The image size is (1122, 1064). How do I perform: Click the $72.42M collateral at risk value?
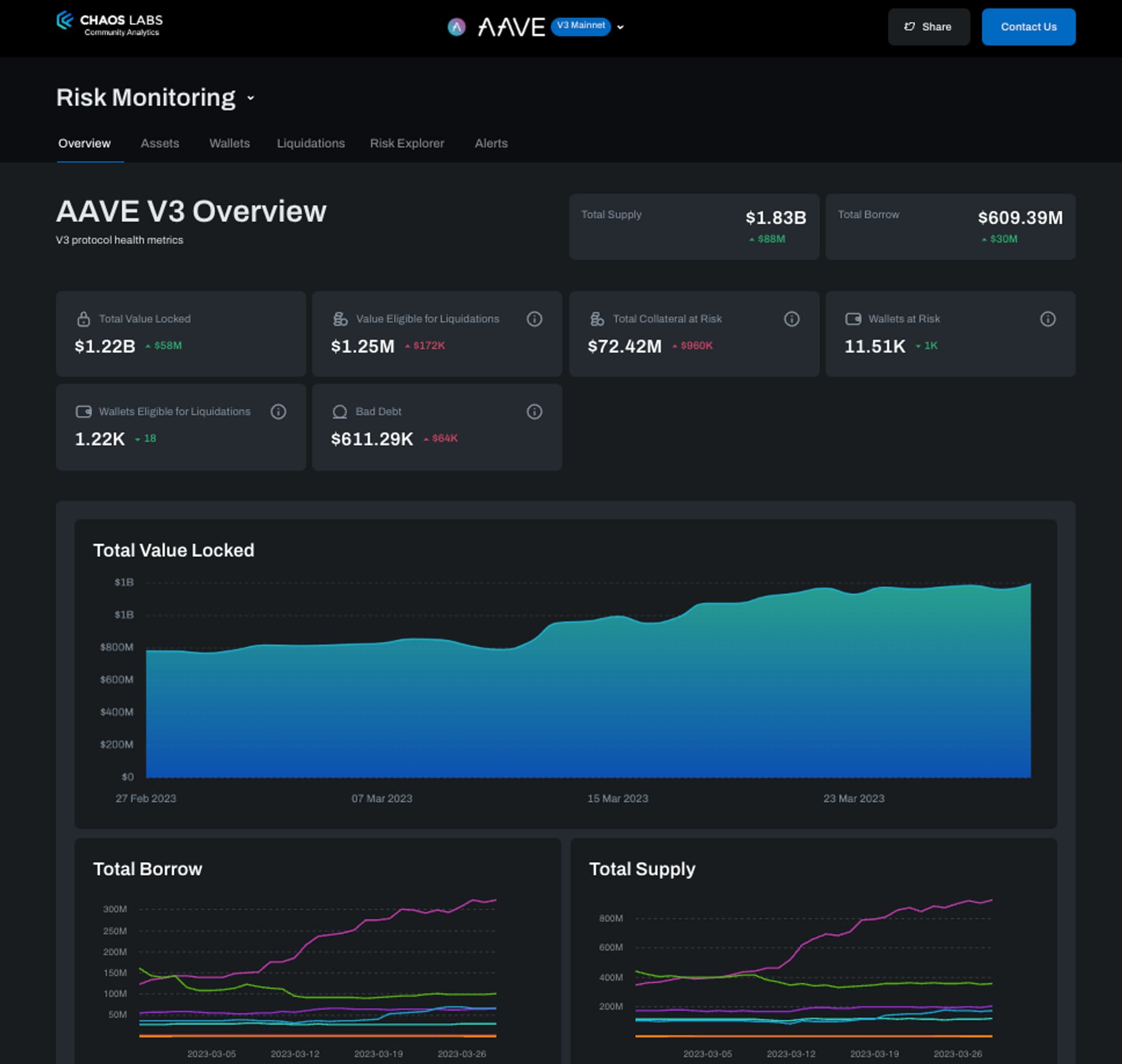click(625, 346)
